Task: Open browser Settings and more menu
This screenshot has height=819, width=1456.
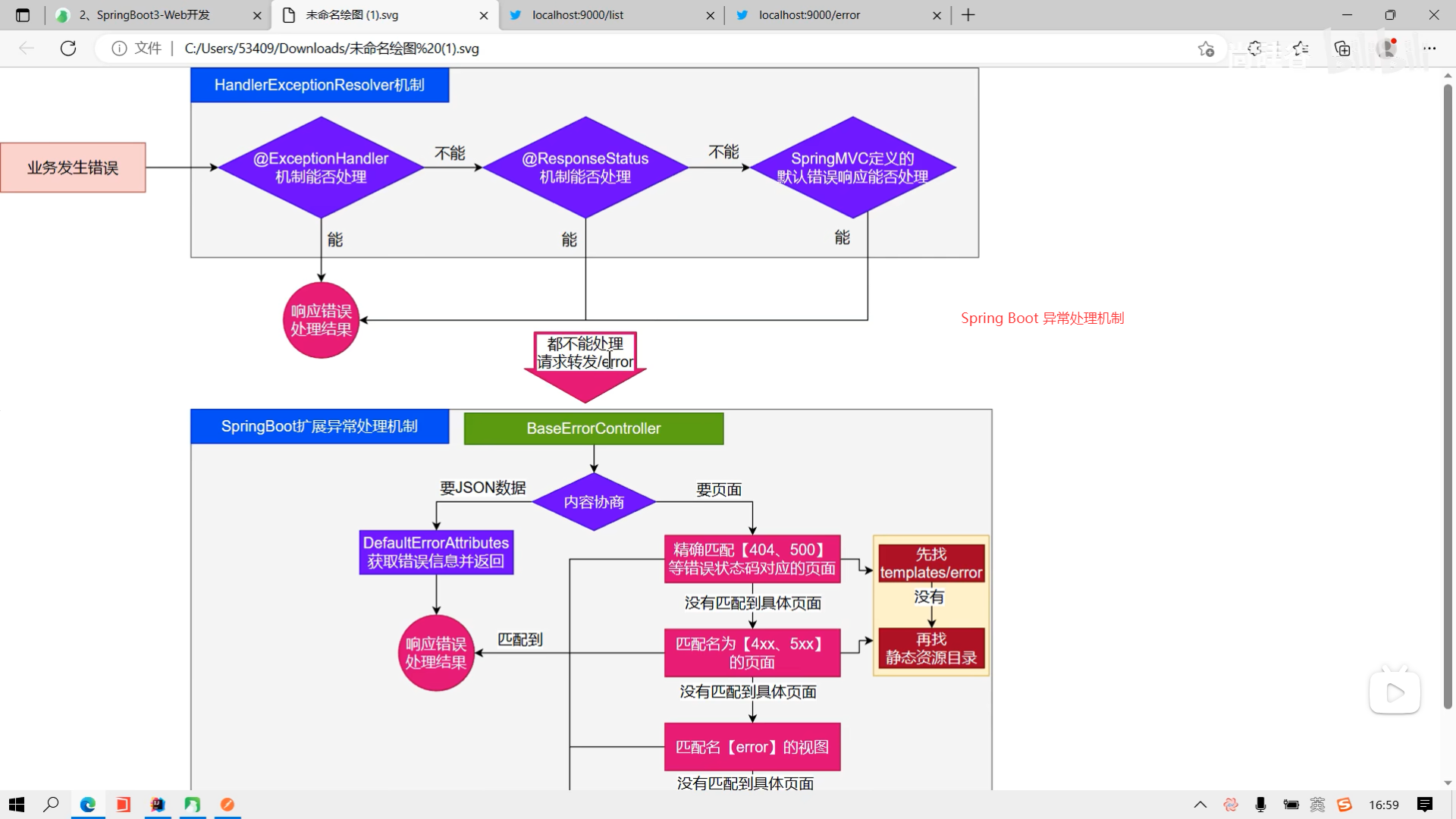Action: (x=1429, y=49)
